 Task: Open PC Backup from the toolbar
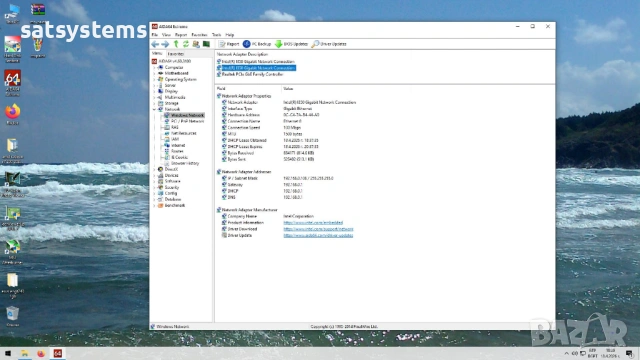(257, 44)
